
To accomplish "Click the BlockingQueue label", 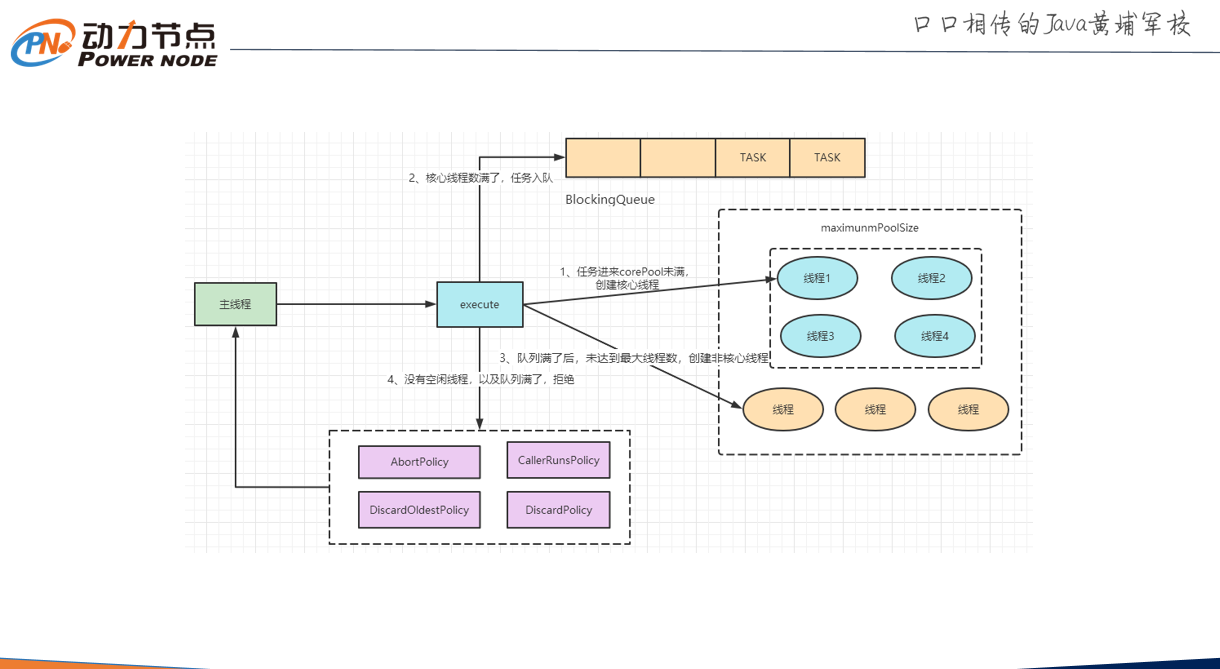I will pos(610,199).
